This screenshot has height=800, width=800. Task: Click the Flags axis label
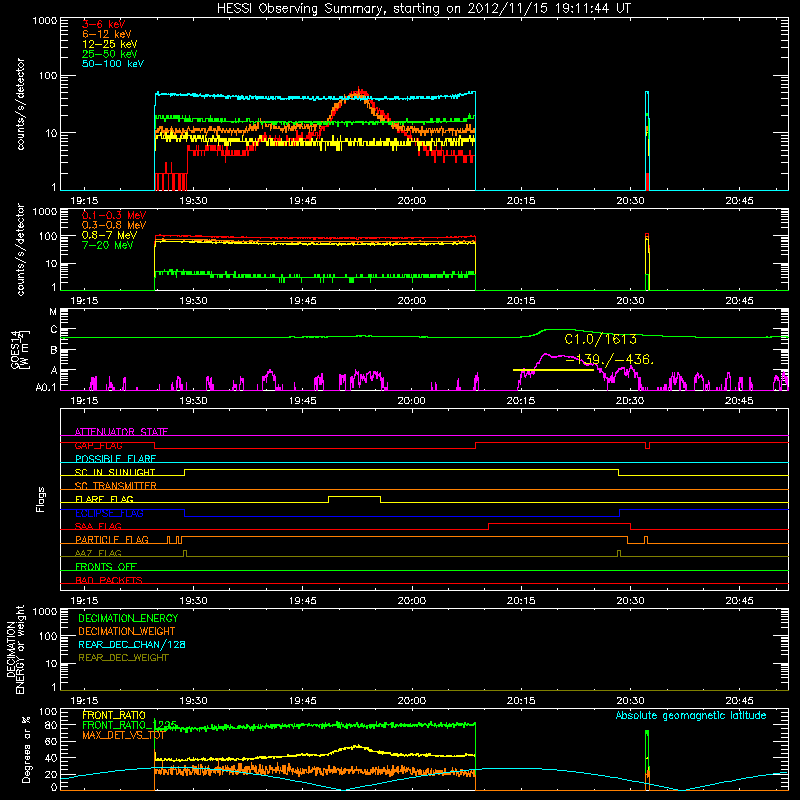pyautogui.click(x=41, y=499)
